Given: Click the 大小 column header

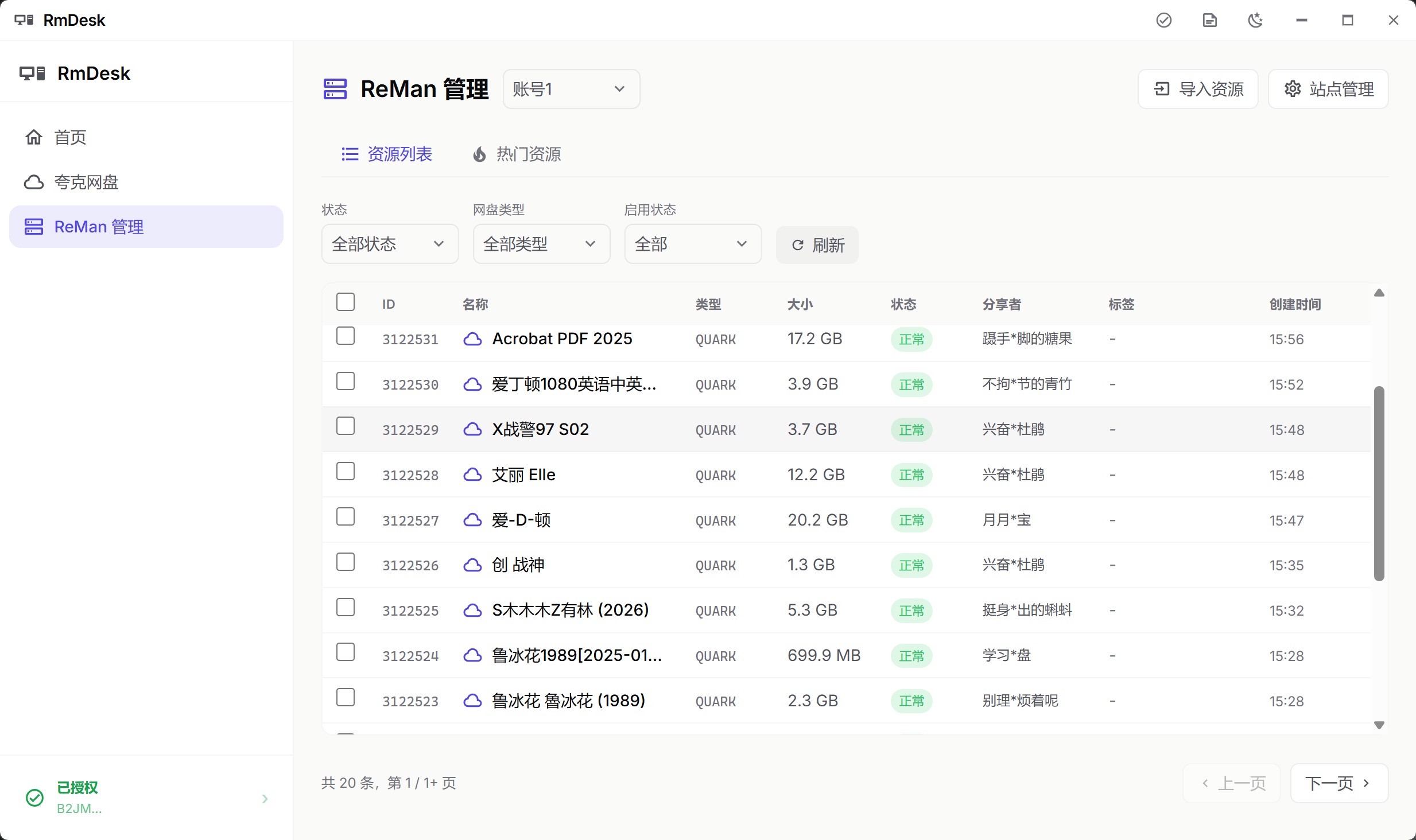Looking at the screenshot, I should (800, 305).
